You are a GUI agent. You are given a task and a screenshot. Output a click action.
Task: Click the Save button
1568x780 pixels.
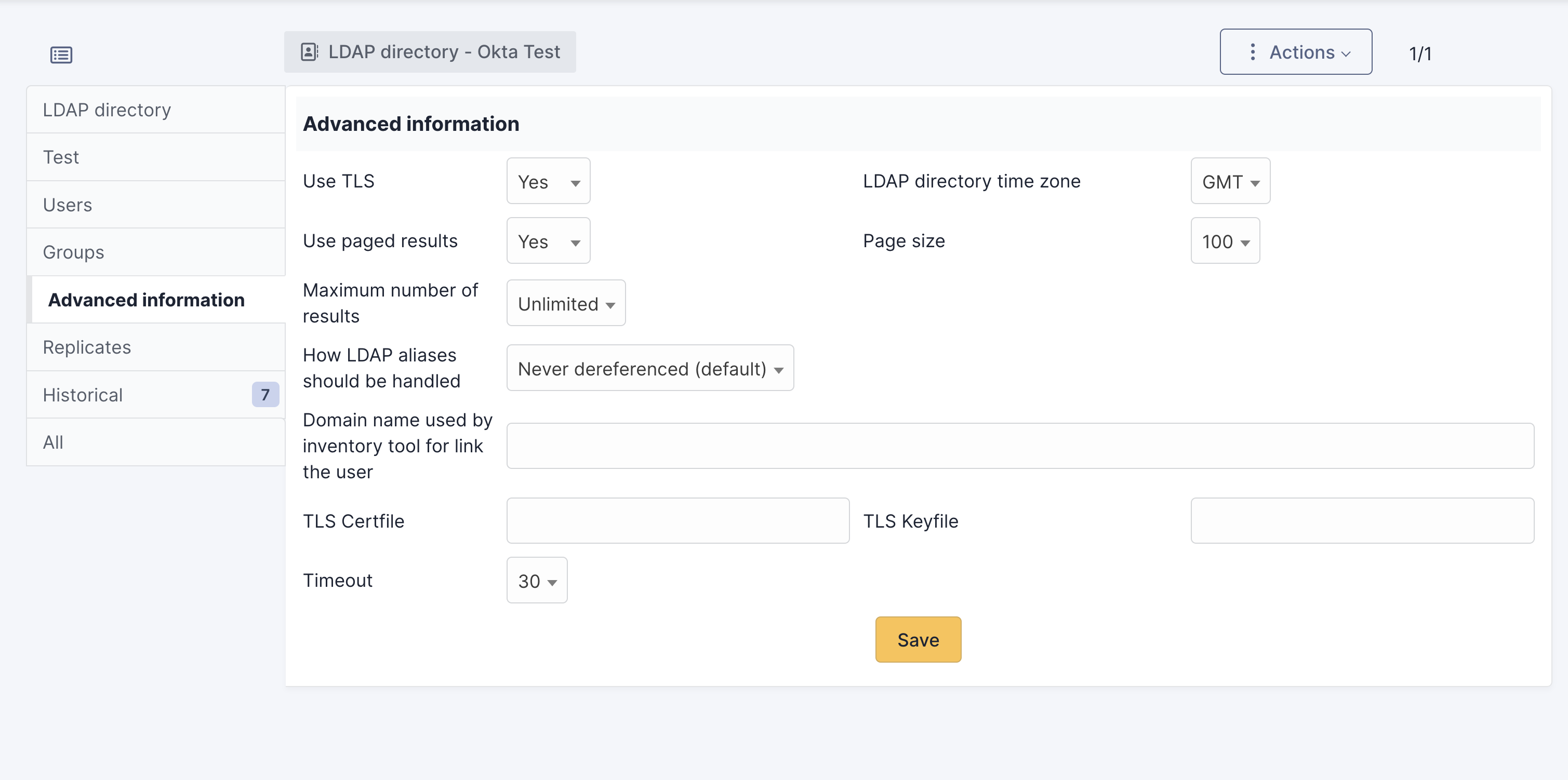click(918, 639)
